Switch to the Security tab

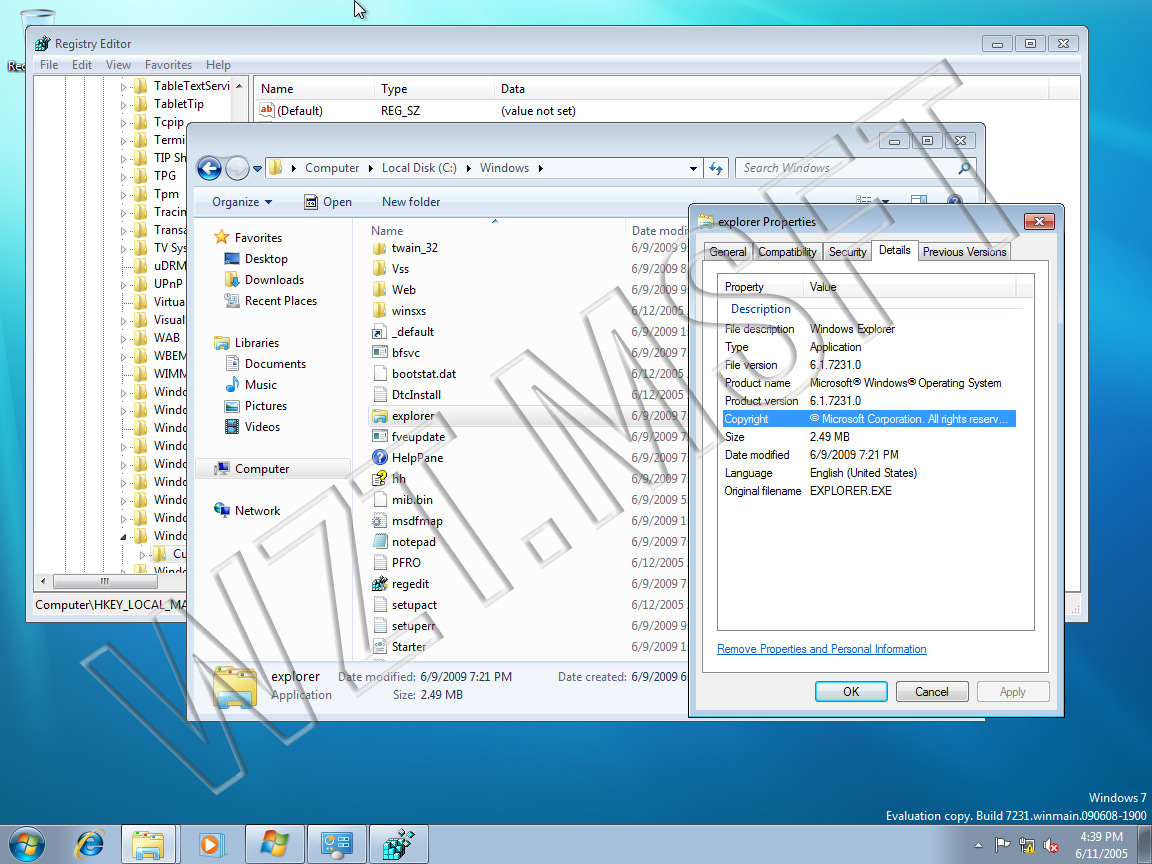pos(847,252)
